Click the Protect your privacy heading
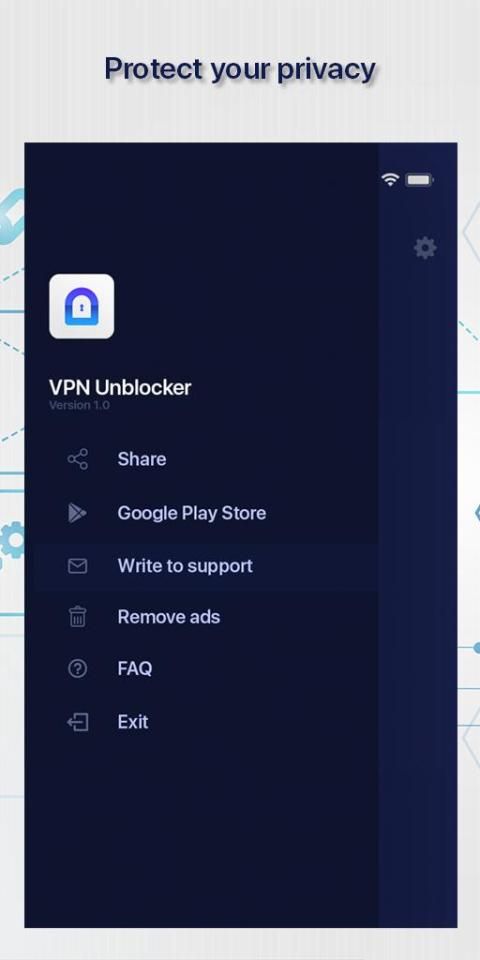Viewport: 480px width, 960px height. click(x=240, y=70)
